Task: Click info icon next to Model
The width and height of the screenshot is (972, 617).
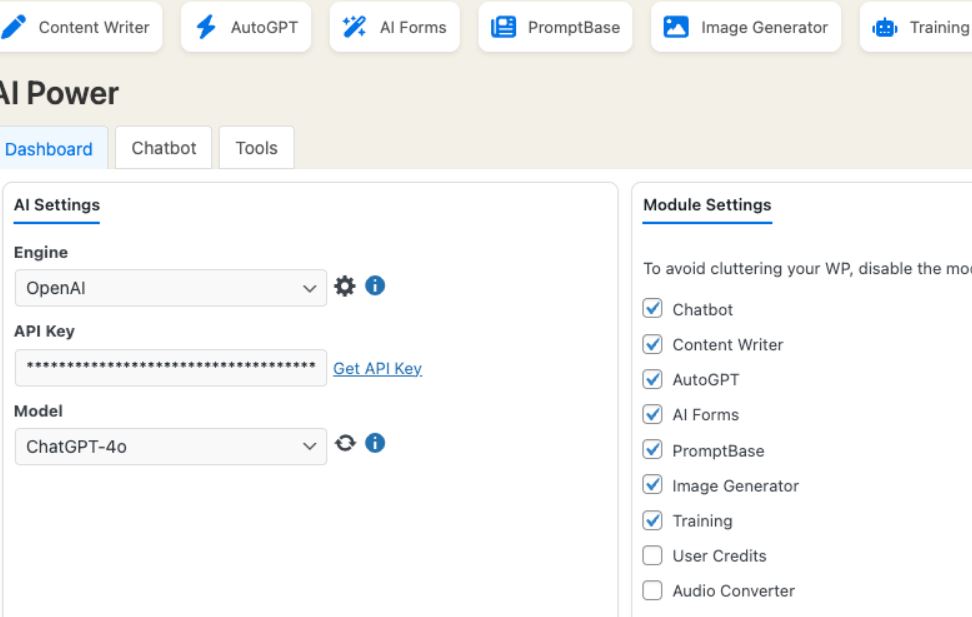Action: 375,443
